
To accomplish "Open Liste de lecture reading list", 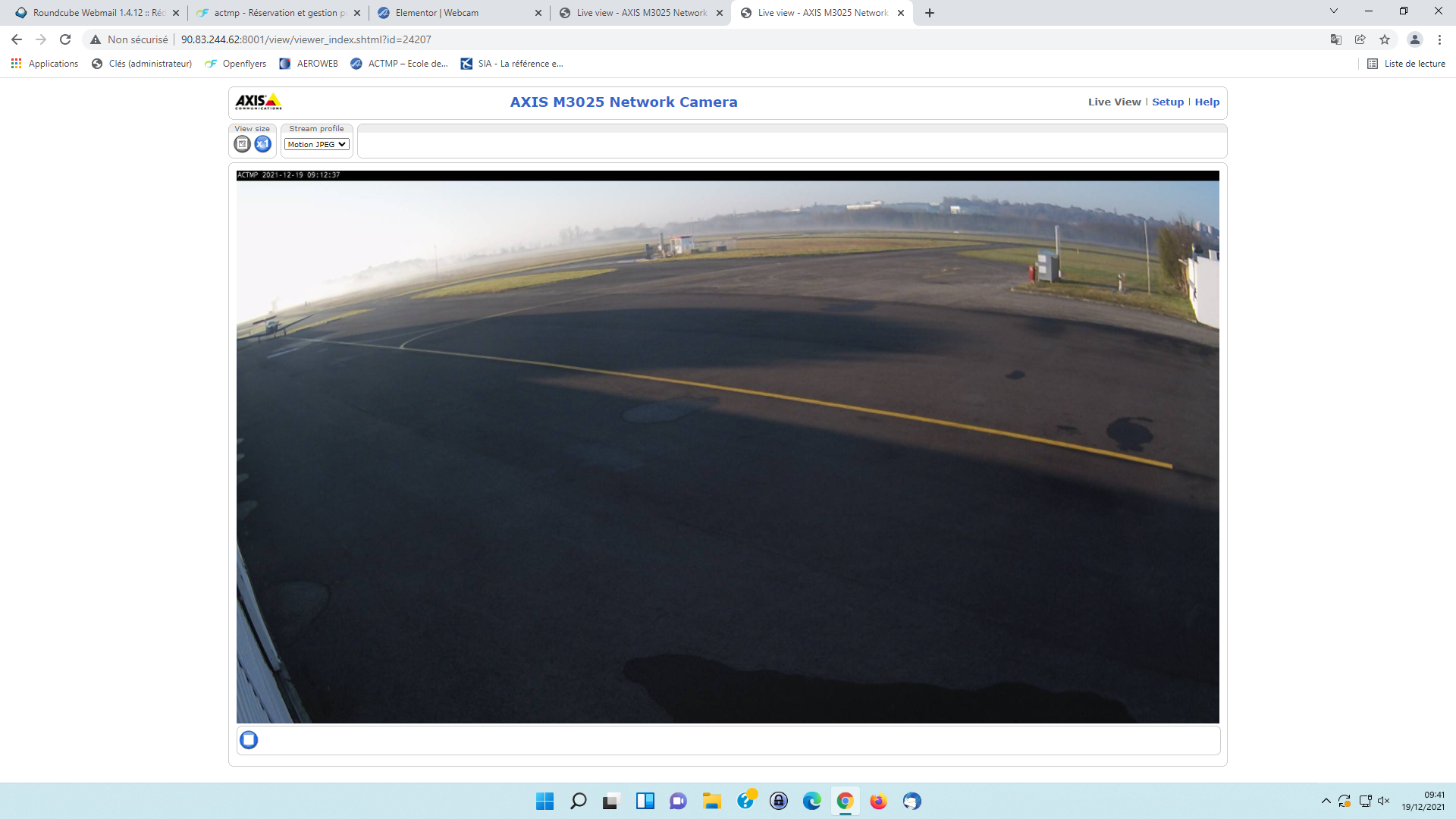I will click(x=1406, y=64).
